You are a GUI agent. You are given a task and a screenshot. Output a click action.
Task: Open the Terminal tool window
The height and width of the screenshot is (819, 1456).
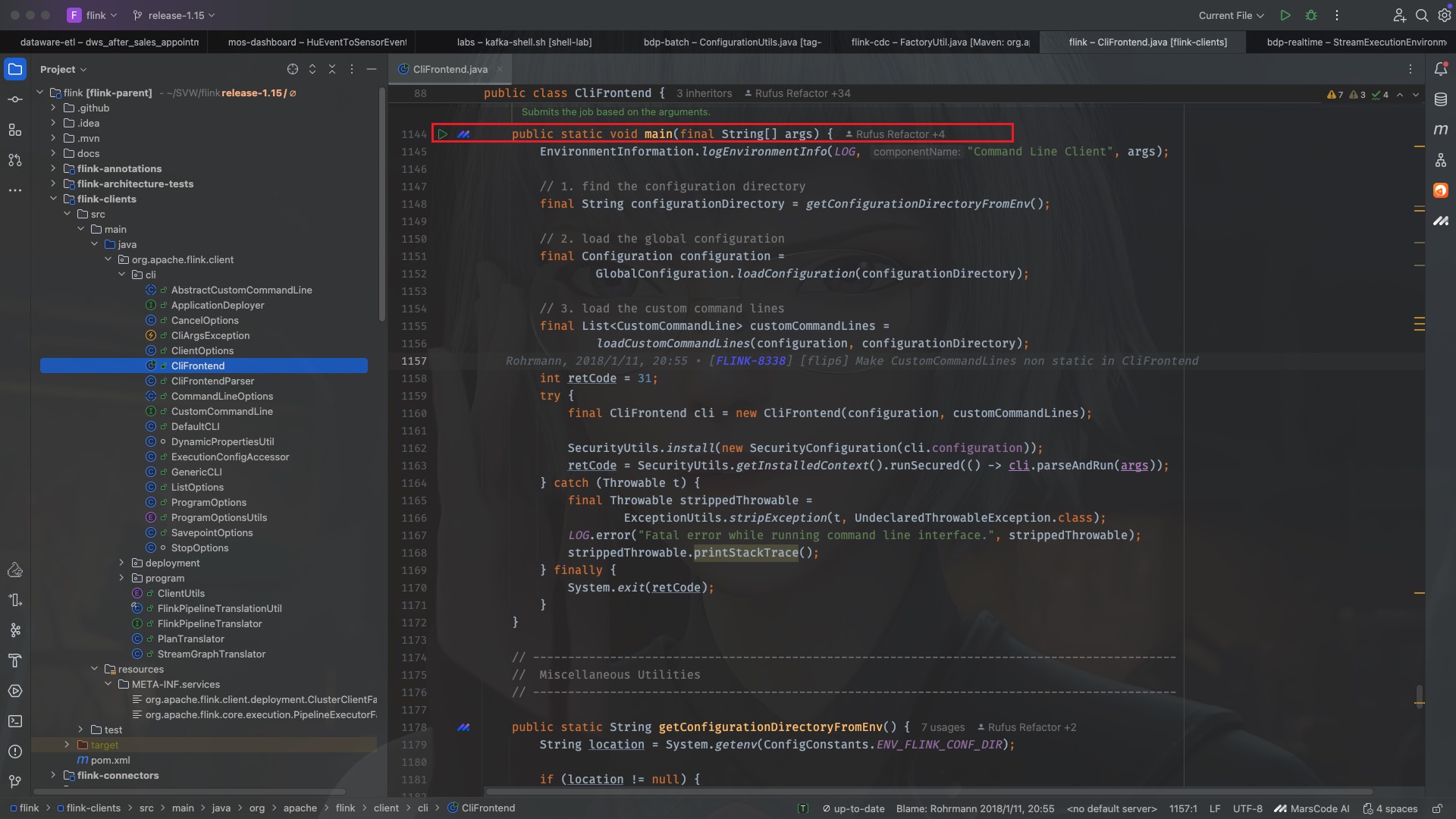[x=15, y=721]
